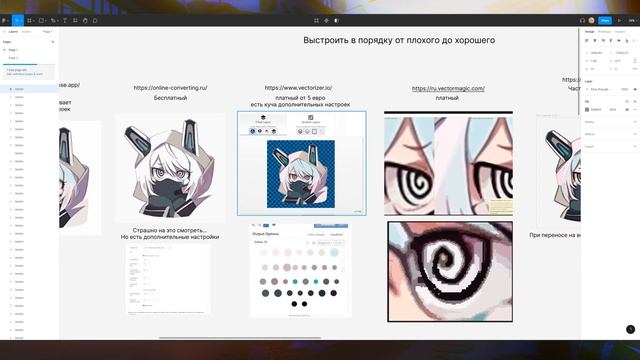Select the Hand tool
The image size is (640, 360).
coord(85,20)
